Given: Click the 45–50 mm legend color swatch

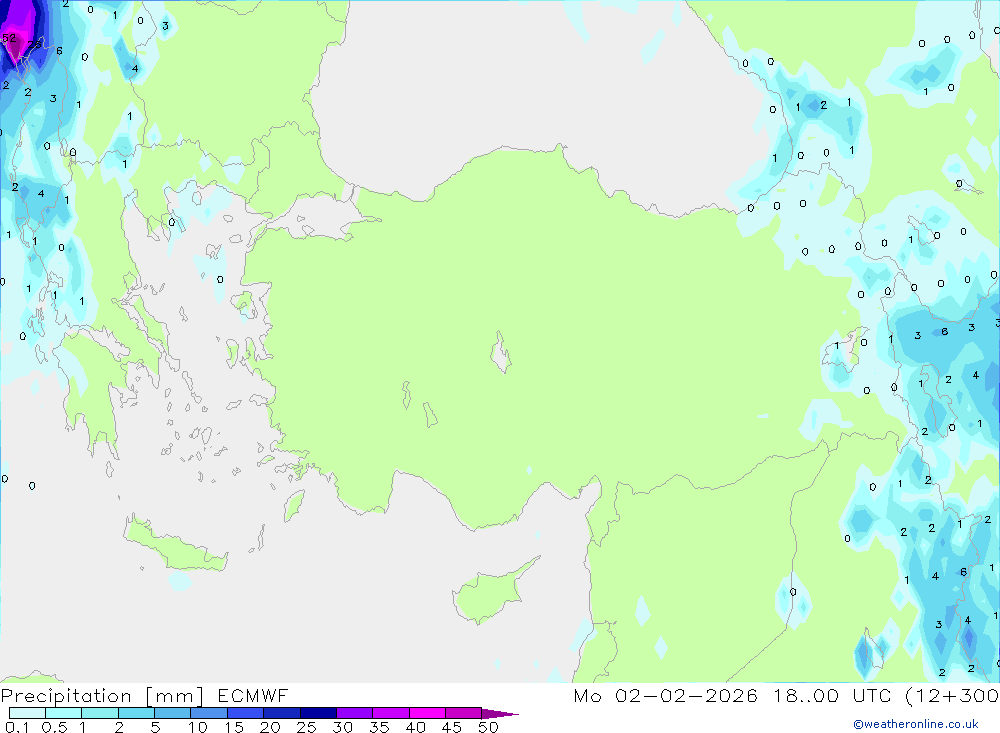Looking at the screenshot, I should (463, 713).
